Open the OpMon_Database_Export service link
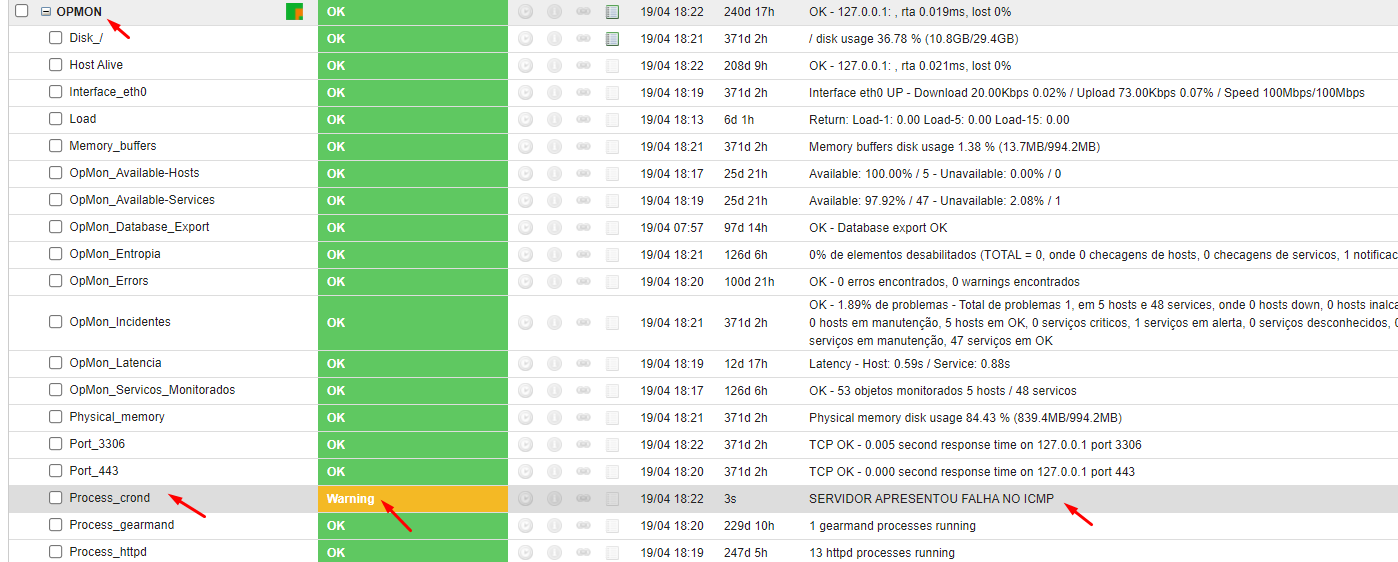1398x562 pixels. [x=139, y=227]
